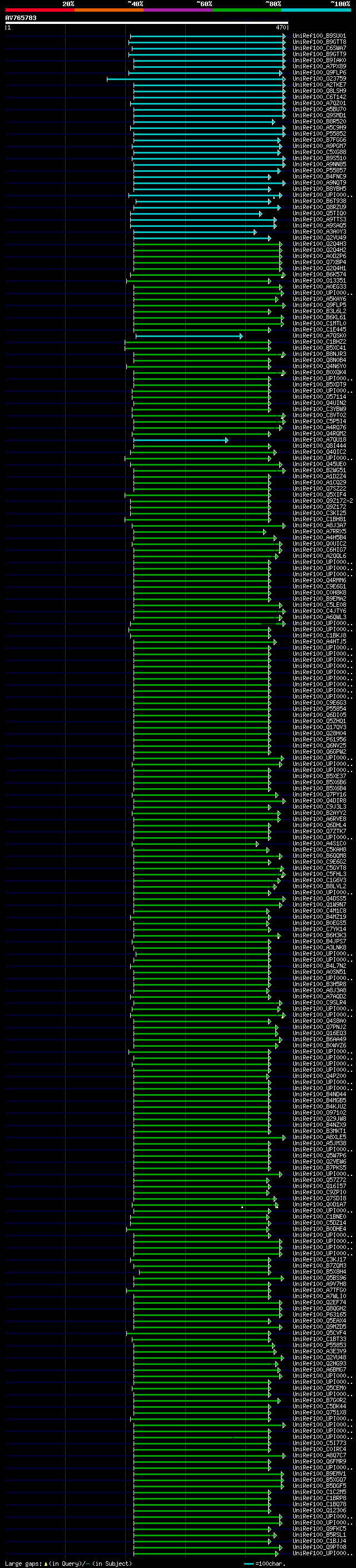Click the red 20% identity legend segment
The image size is (356, 1568).
point(40,10)
